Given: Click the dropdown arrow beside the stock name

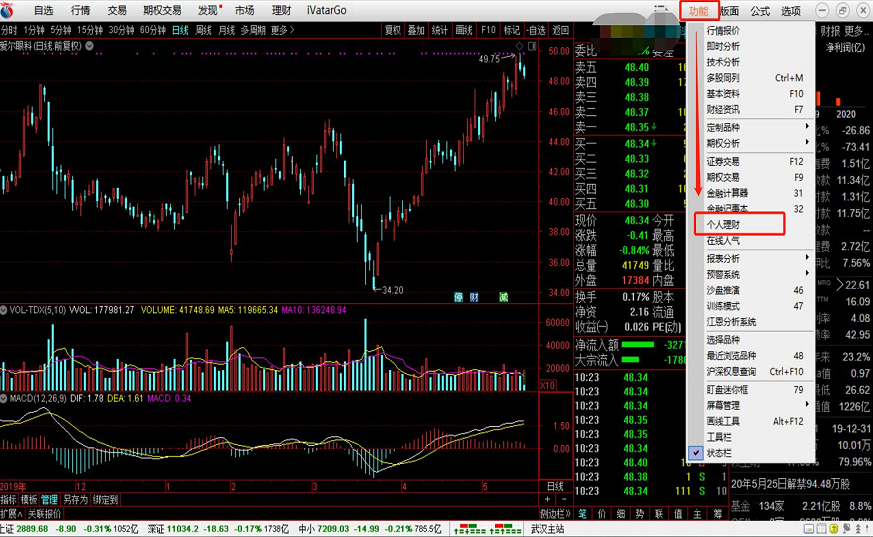Looking at the screenshot, I should point(90,46).
